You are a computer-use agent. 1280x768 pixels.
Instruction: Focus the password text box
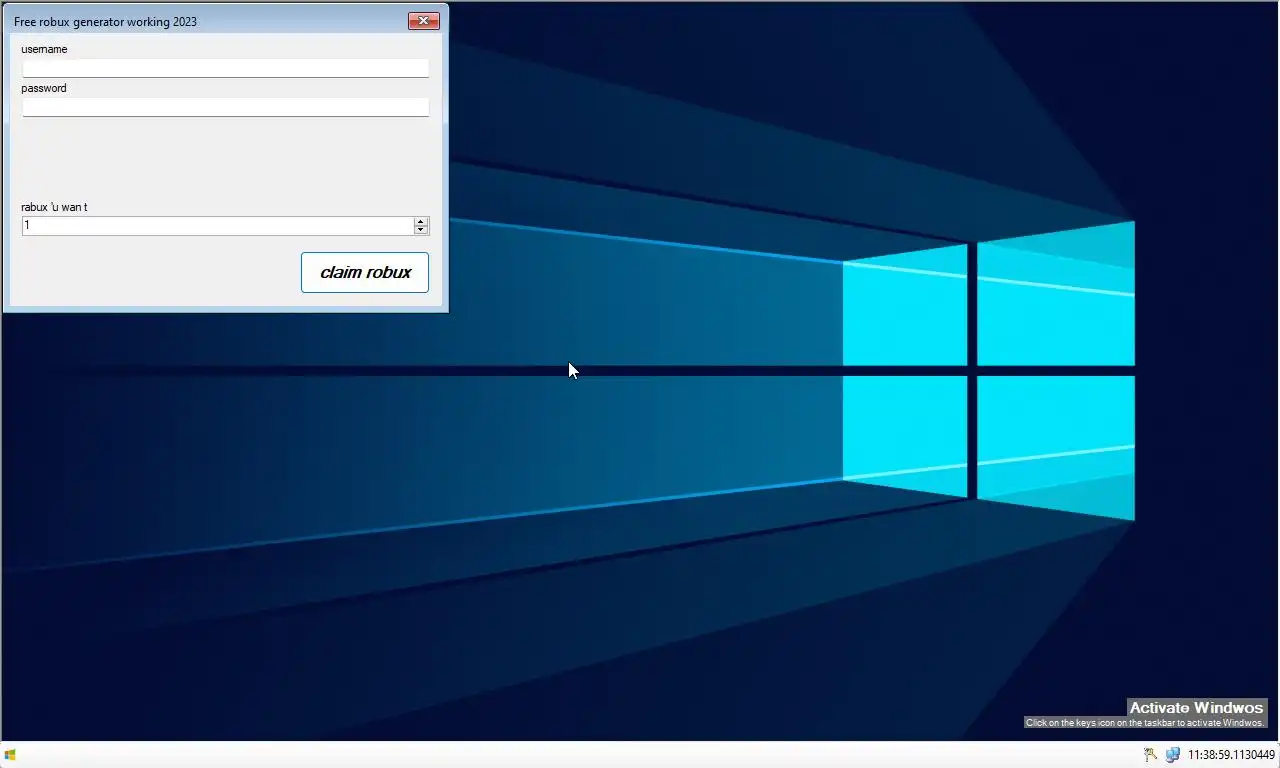point(226,107)
